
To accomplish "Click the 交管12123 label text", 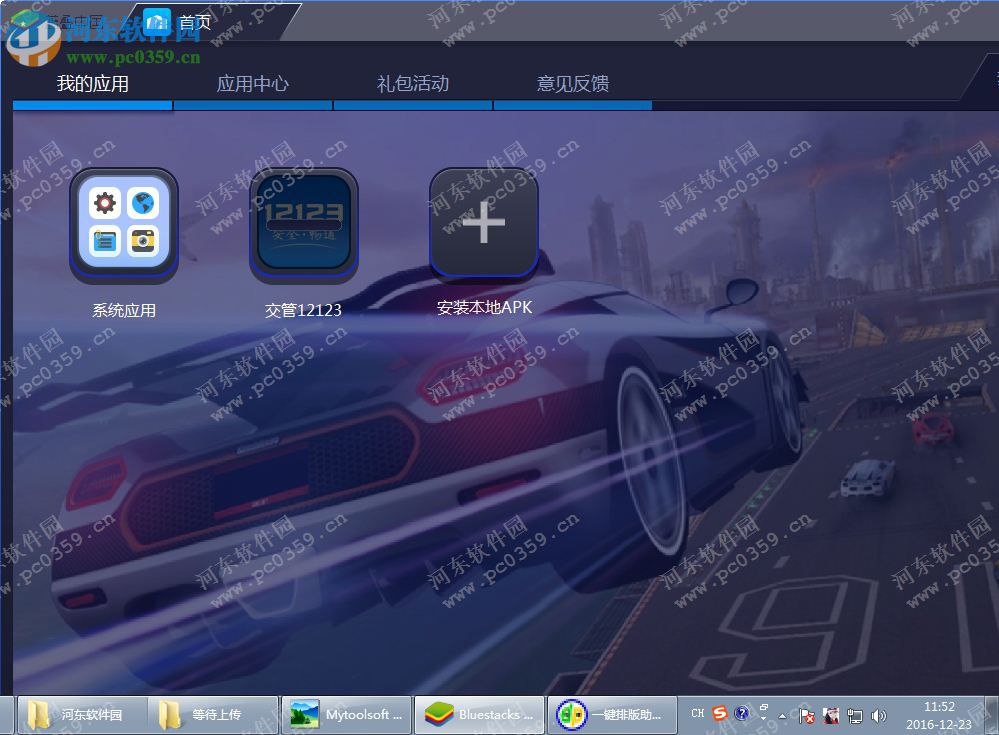I will click(303, 310).
